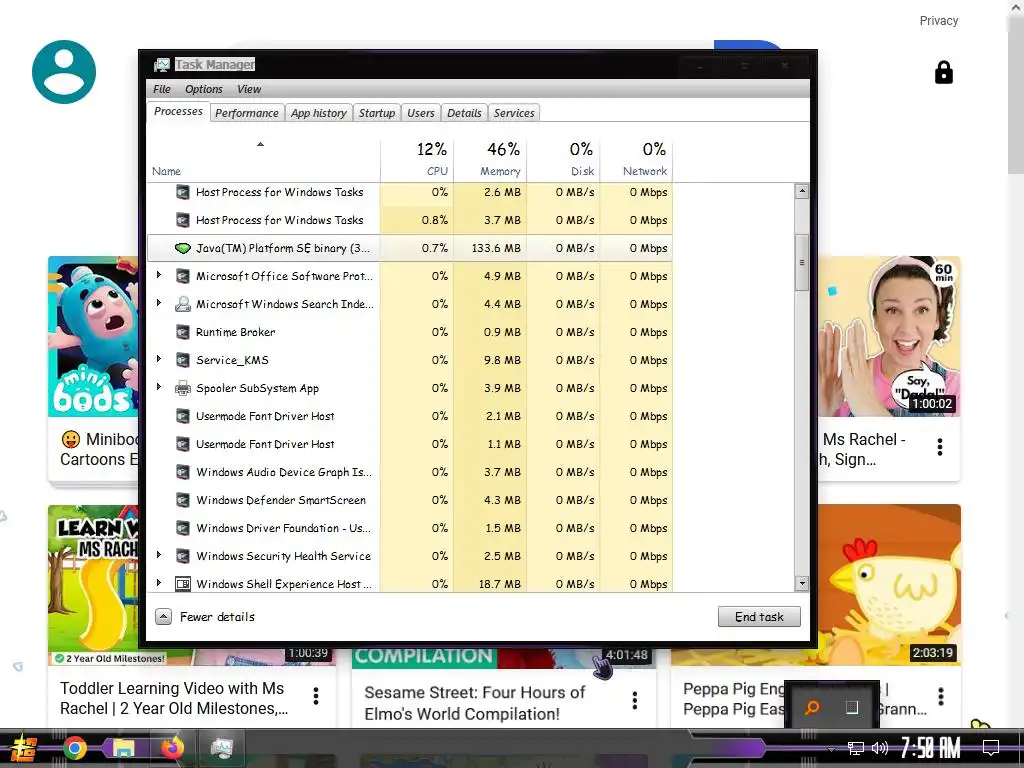Click the Service_KMS process icon
Image resolution: width=1024 pixels, height=768 pixels.
[x=183, y=360]
